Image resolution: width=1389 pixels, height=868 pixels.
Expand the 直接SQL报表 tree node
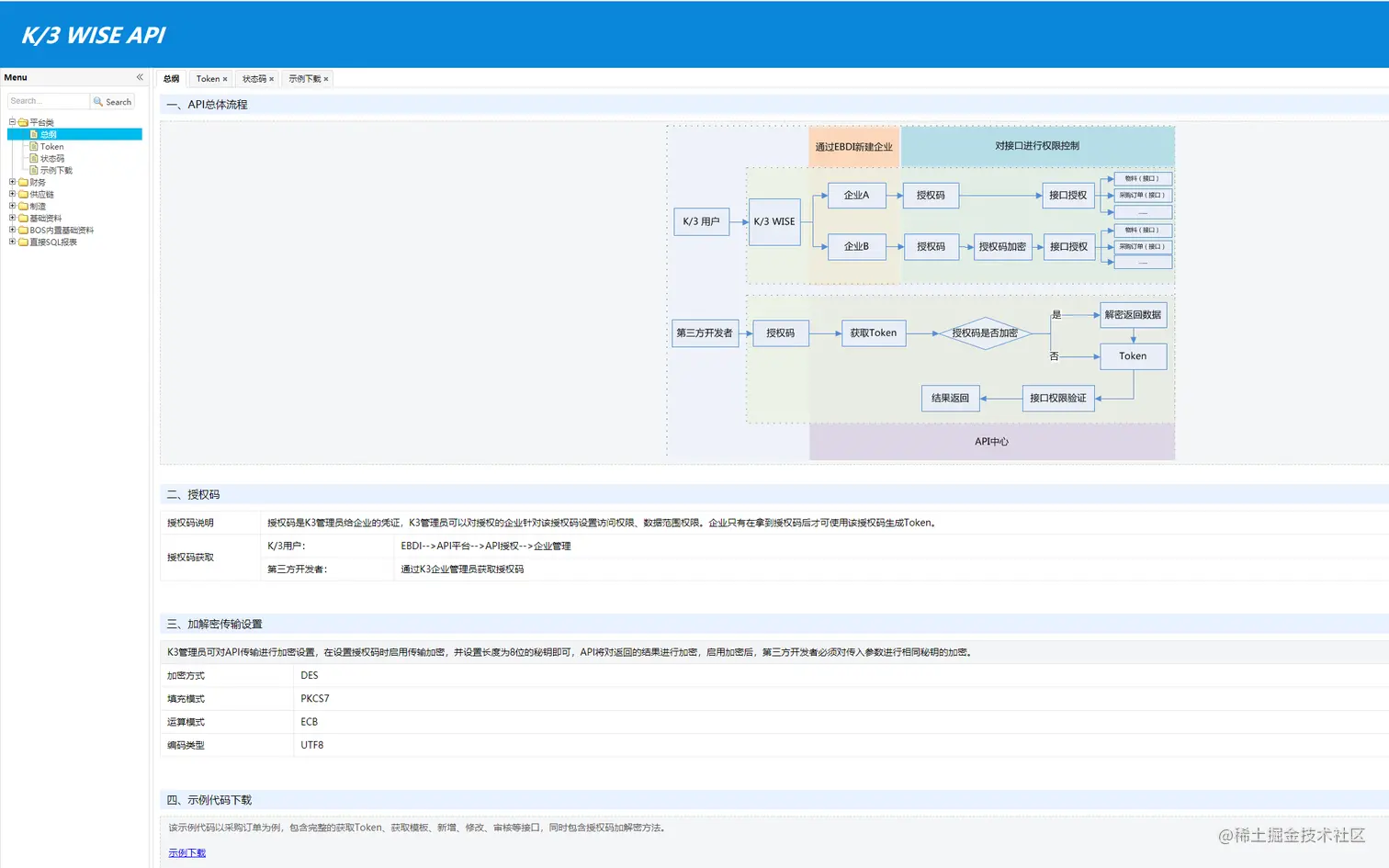click(12, 242)
